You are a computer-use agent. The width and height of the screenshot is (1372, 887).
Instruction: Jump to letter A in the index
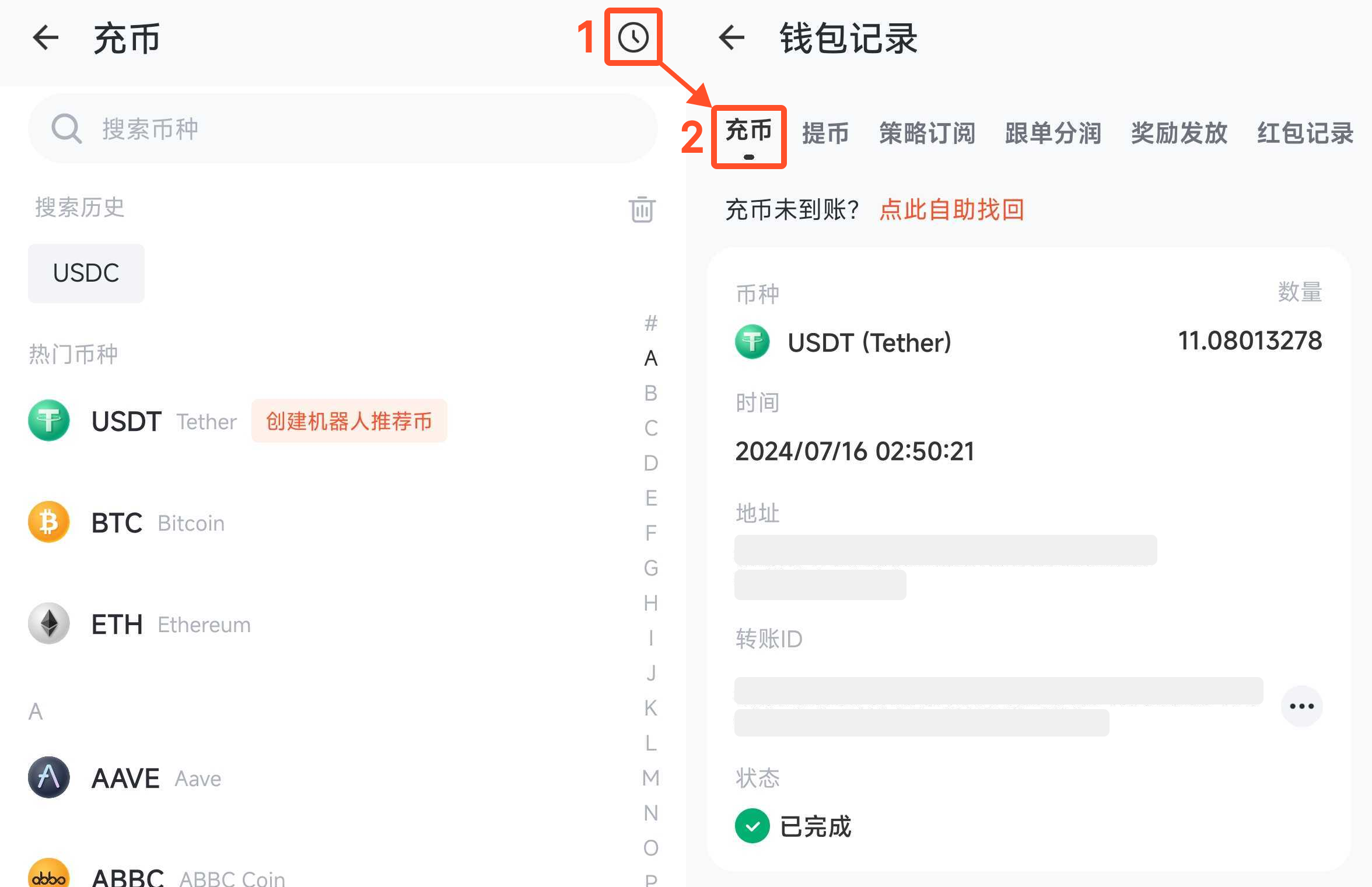(651, 357)
